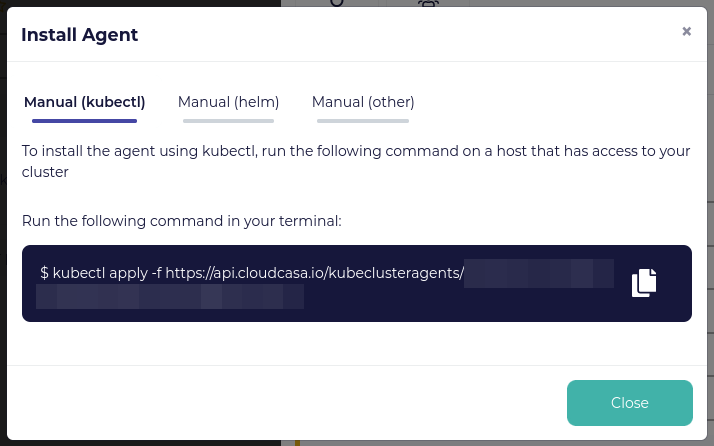Click the 'To install the agent using kubectl' paragraph
Viewport: 714px width, 446px height.
click(x=356, y=161)
